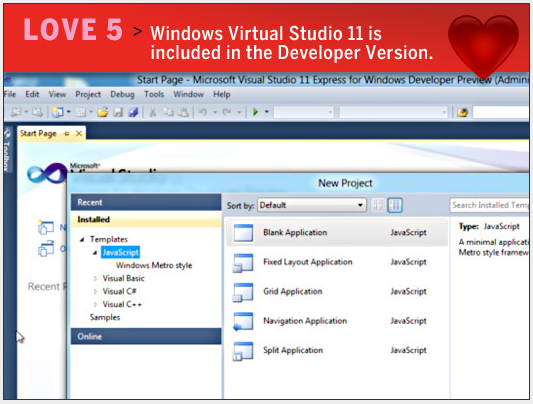Screen dimensions: 533x404
Task: Click the Open File folder icon
Action: (103, 112)
